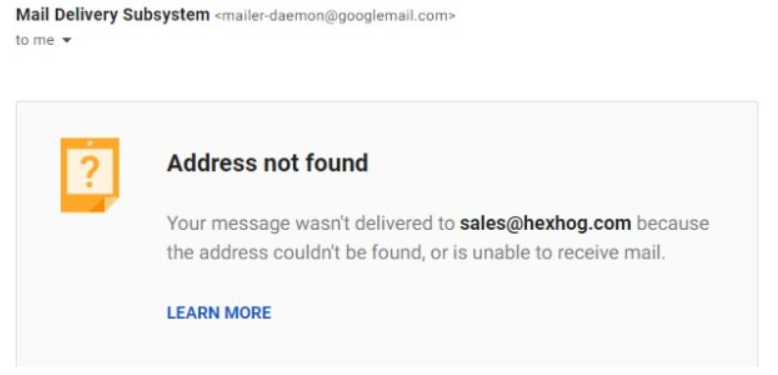Image resolution: width=778 pixels, height=375 pixels.
Task: Click the orange question mark note icon
Action: (90, 175)
